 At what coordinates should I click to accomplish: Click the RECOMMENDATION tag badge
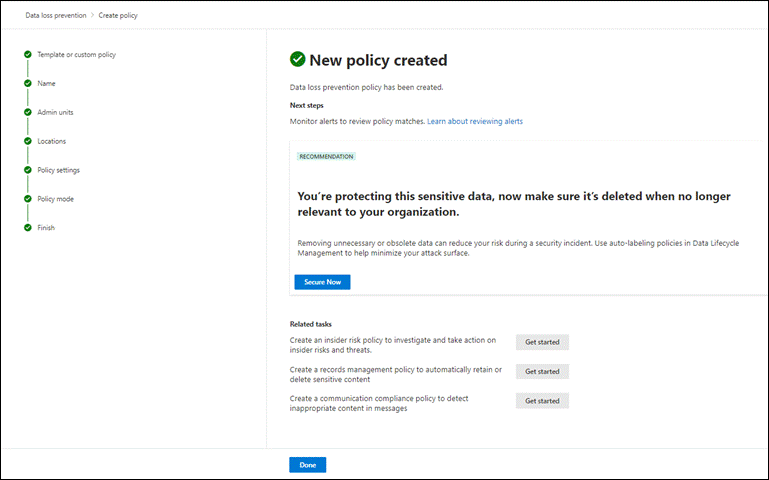pyautogui.click(x=326, y=156)
